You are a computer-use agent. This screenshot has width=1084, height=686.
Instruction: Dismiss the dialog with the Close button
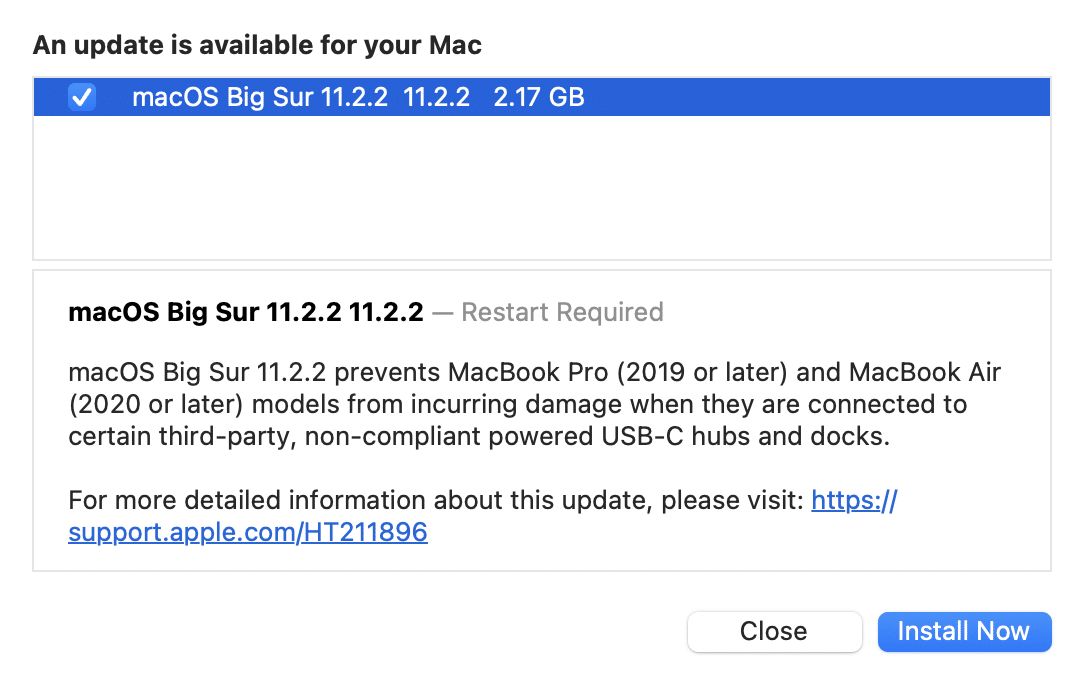(x=773, y=632)
